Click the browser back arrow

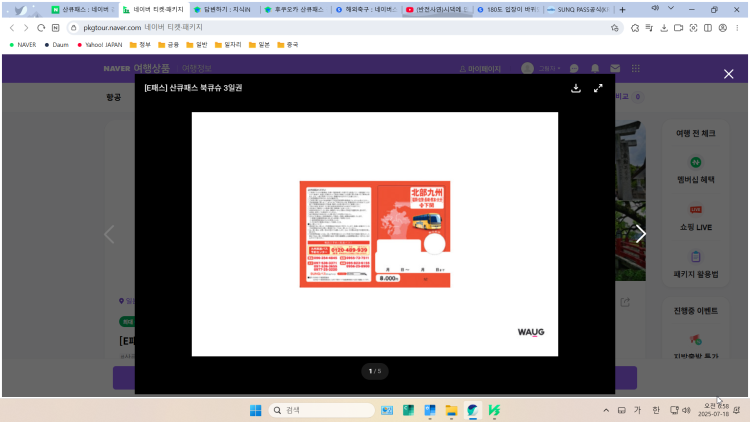[x=12, y=28]
